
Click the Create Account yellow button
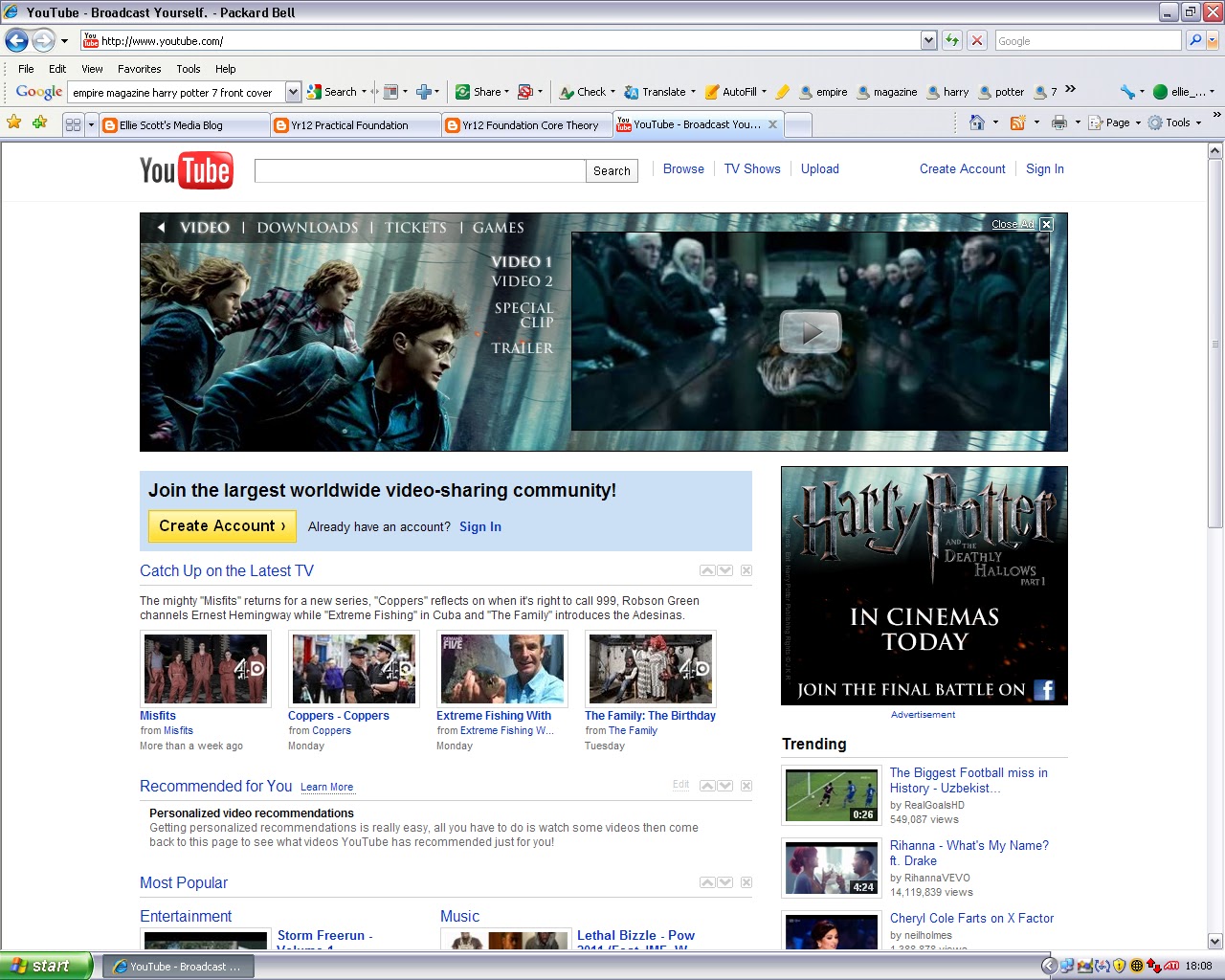point(222,526)
